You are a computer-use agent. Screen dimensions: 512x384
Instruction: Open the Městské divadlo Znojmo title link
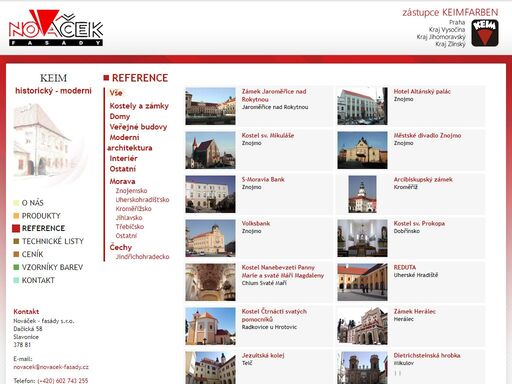[x=427, y=135]
